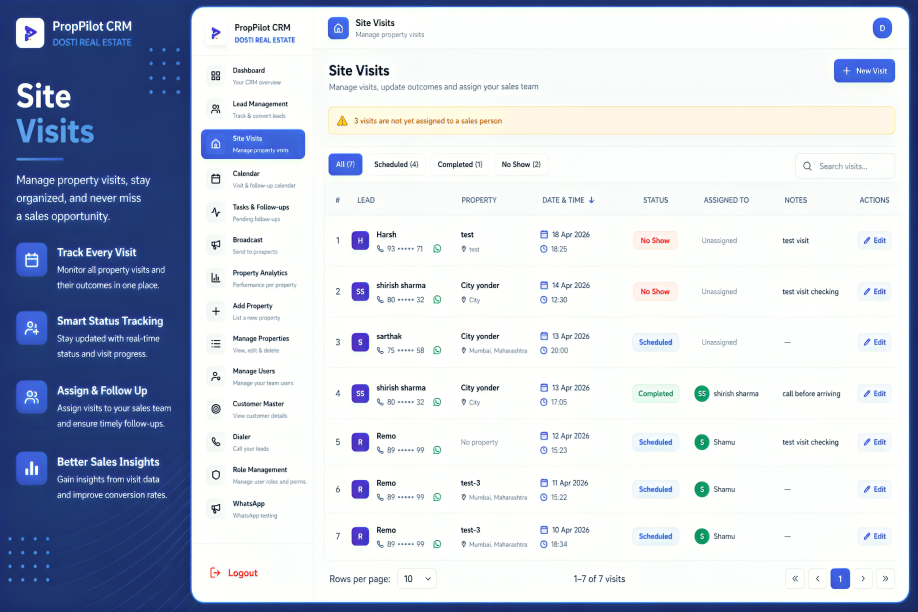The width and height of the screenshot is (918, 612).
Task: Go to next page arrow
Action: pyautogui.click(x=863, y=579)
